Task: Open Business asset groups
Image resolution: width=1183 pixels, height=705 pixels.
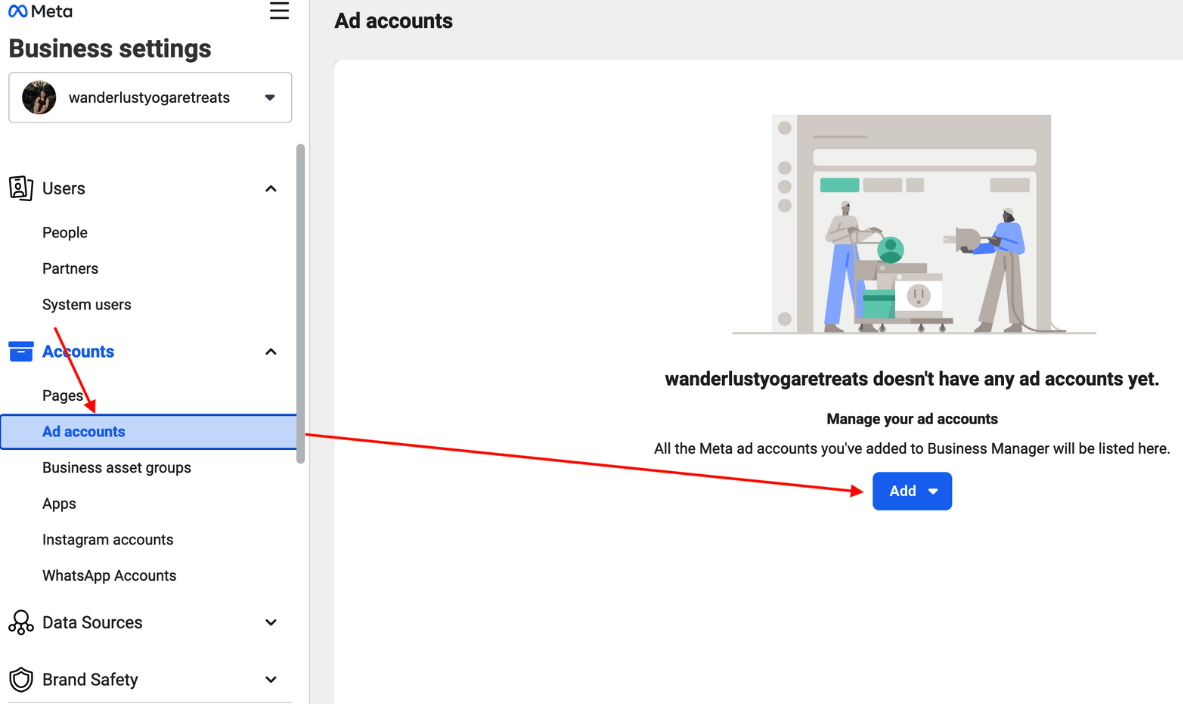Action: click(x=117, y=468)
